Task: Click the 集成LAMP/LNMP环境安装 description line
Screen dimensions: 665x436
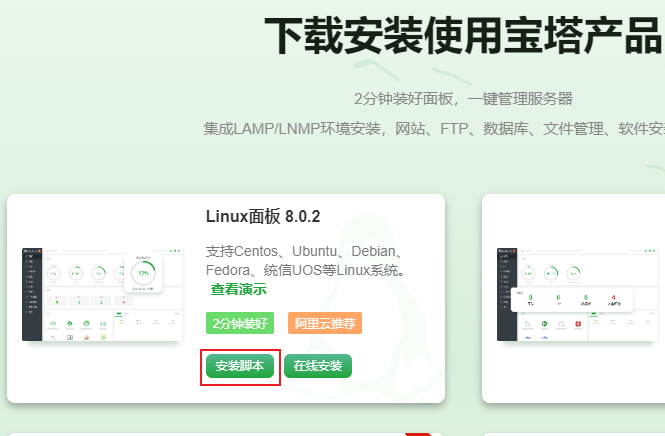Action: [x=434, y=129]
